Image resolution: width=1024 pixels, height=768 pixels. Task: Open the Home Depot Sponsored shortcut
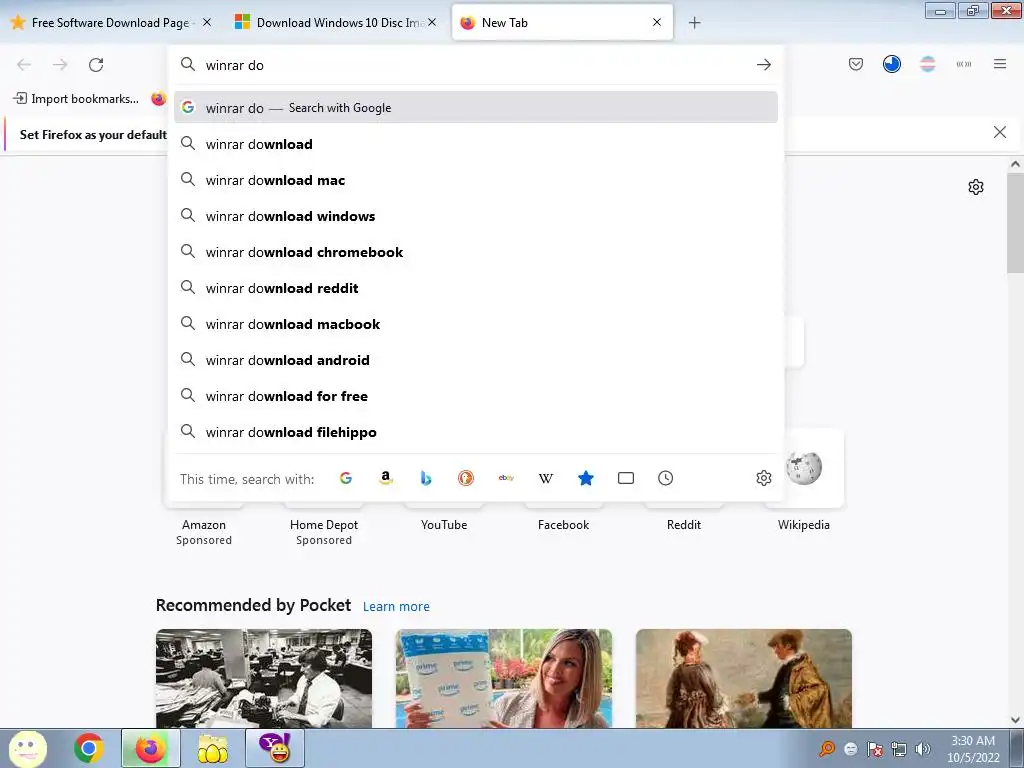324,524
